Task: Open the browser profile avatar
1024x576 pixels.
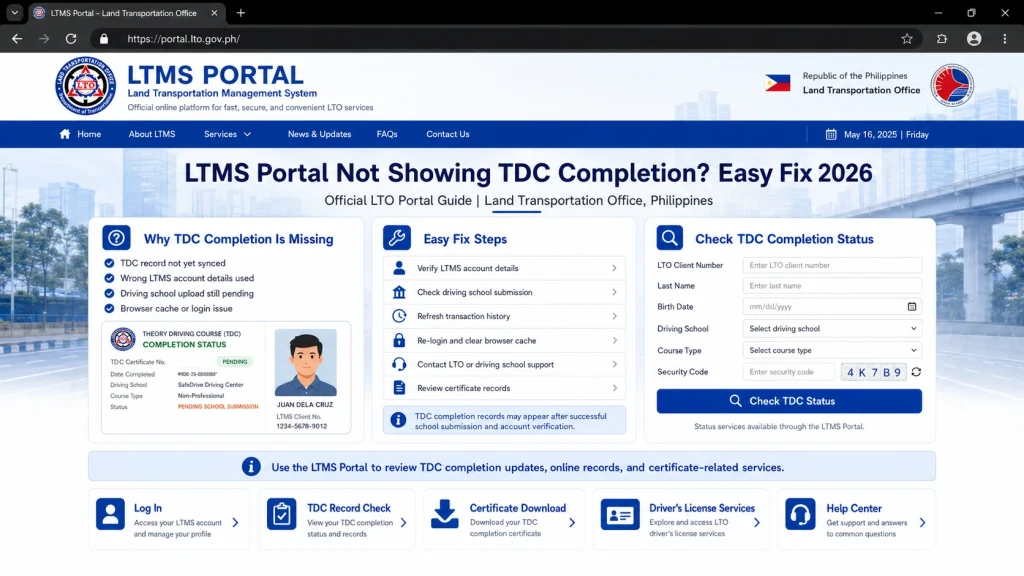Action: click(x=974, y=39)
